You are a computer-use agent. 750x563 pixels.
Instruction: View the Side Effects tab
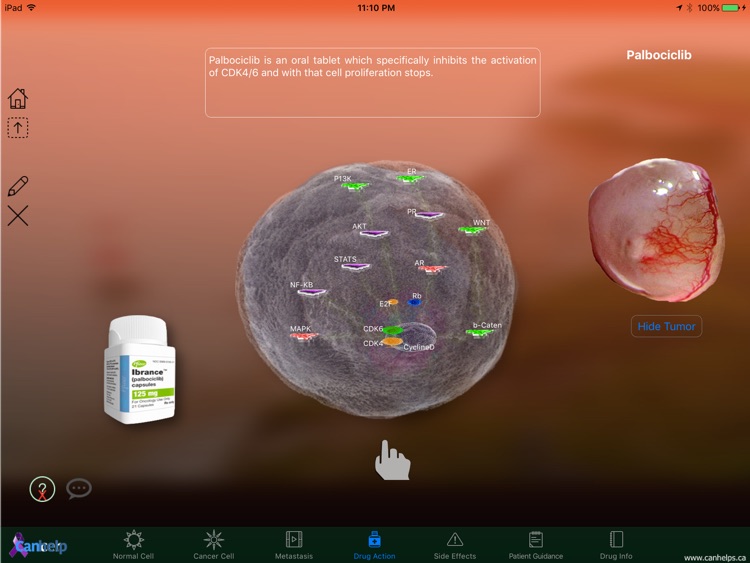pos(455,545)
